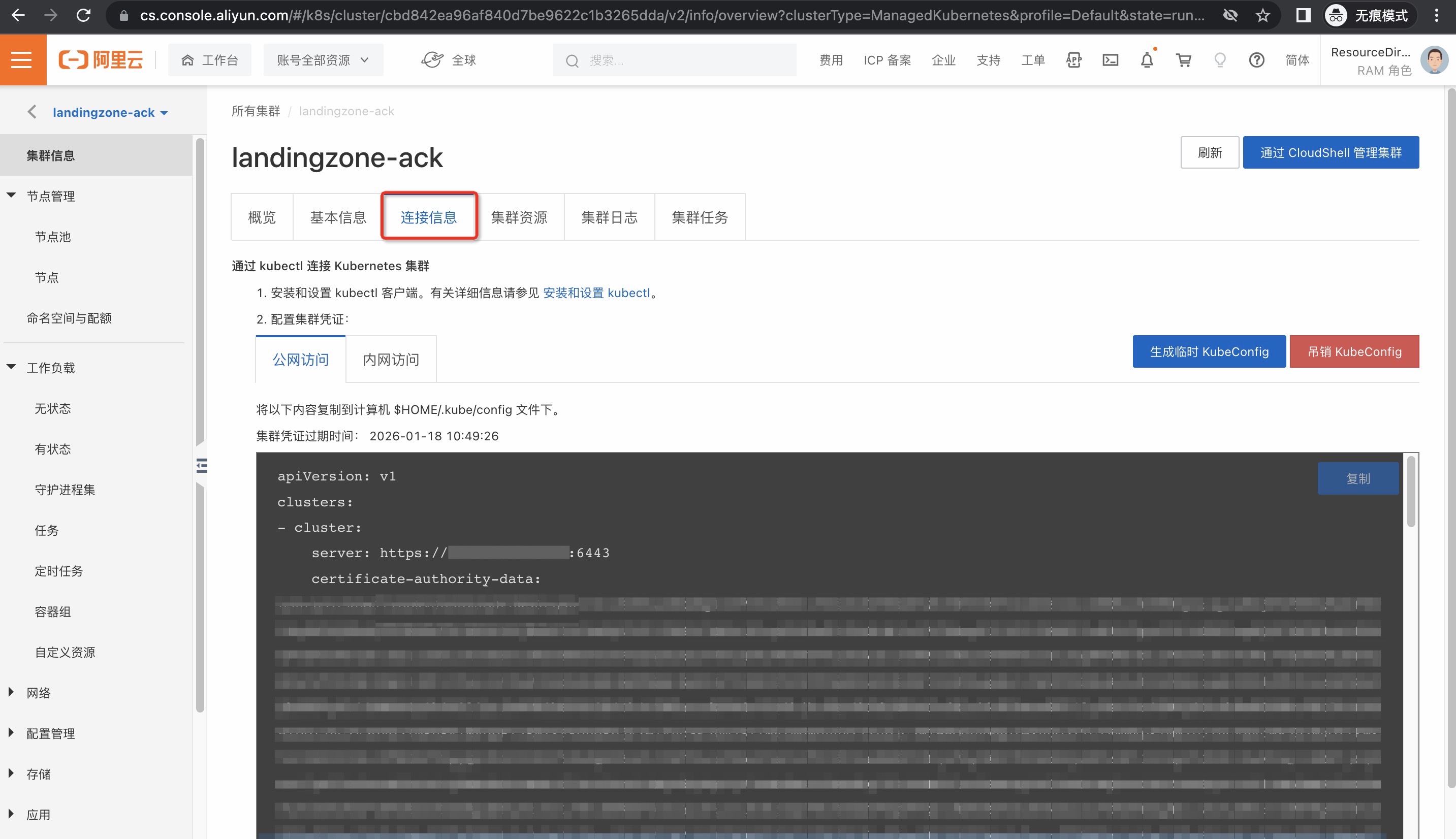Reload the browser page

click(84, 16)
